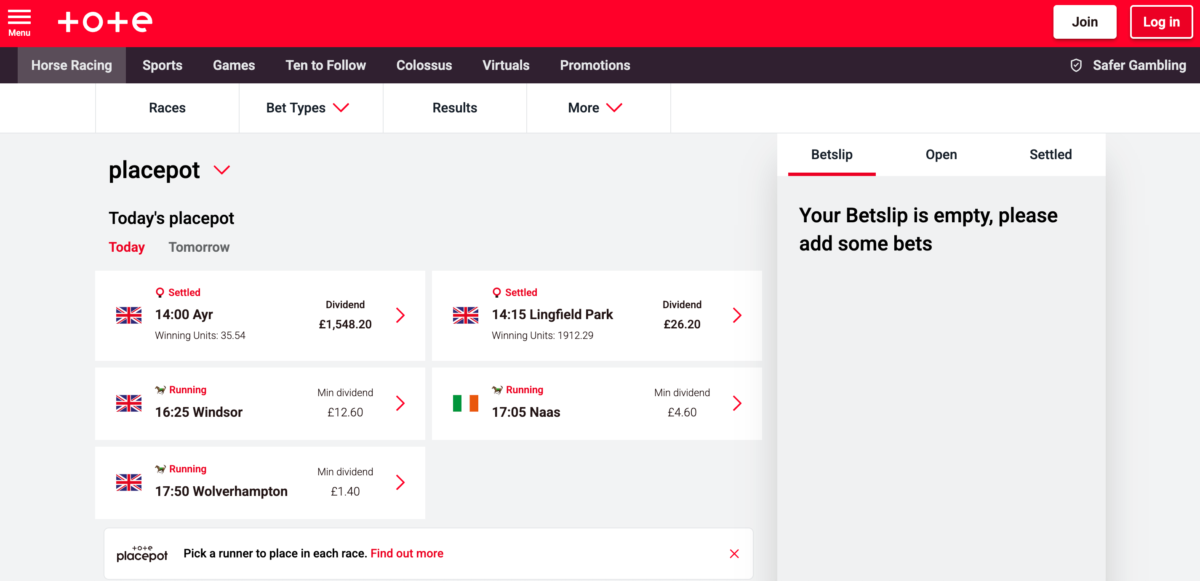
Task: Select the Settled betslip tab
Action: point(1050,155)
